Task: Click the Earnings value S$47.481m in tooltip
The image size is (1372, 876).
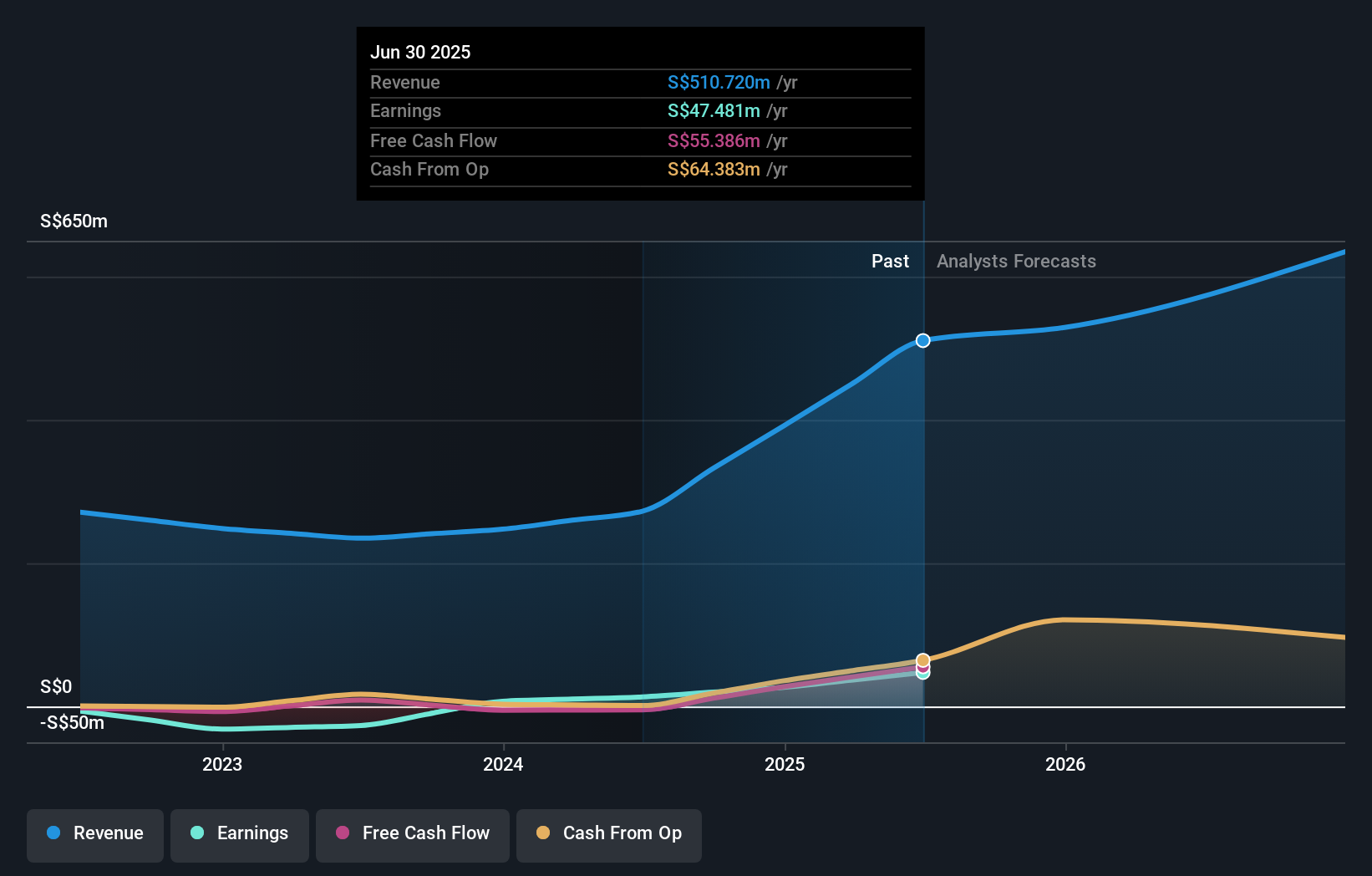Action: pos(714,111)
